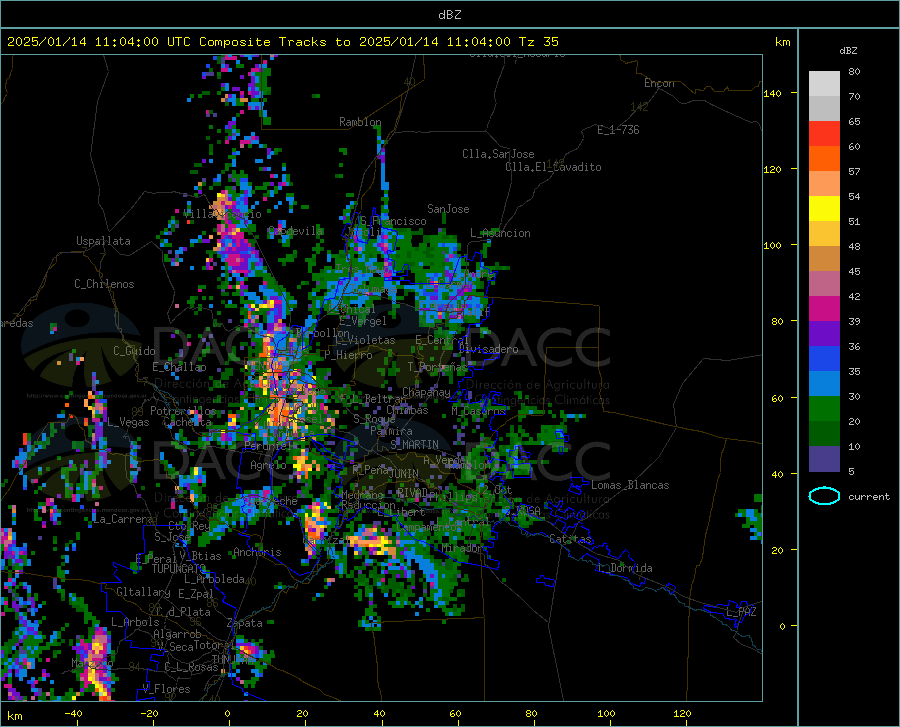Select the green 20–30 dBZ legend swatch
The width and height of the screenshot is (900, 727).
(x=824, y=408)
